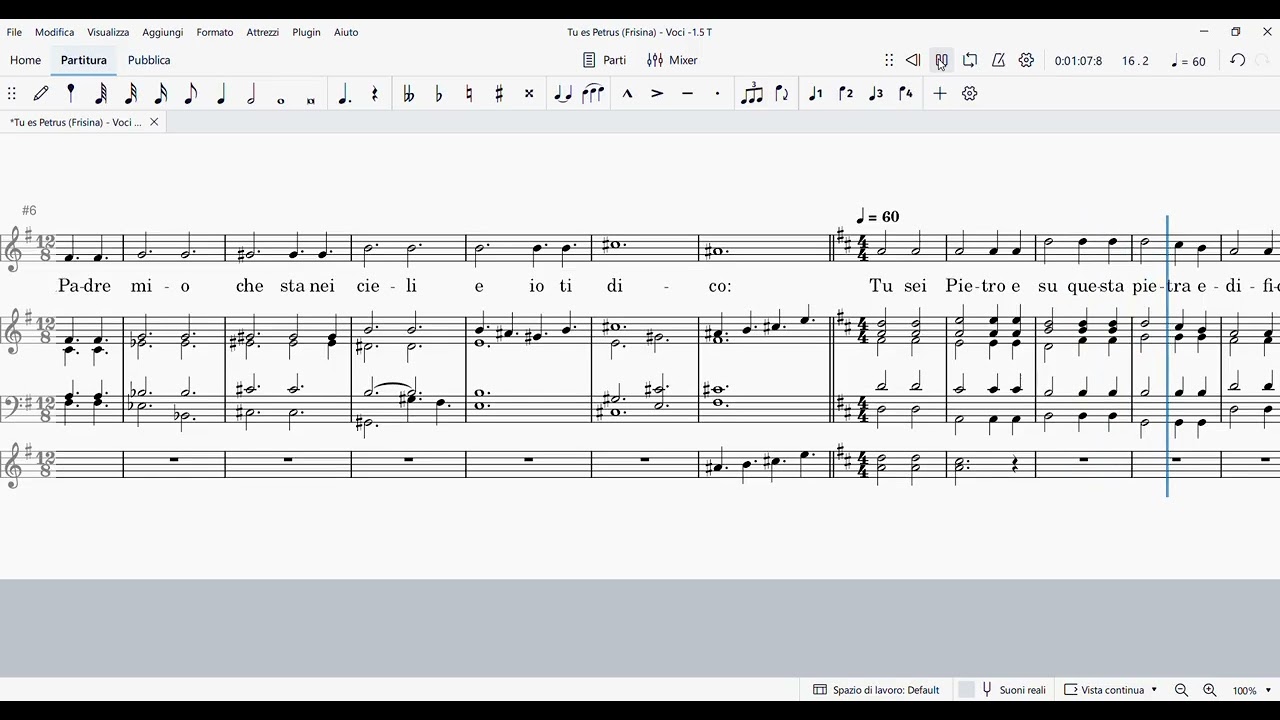Toggle loop playback
Image resolution: width=1280 pixels, height=720 pixels.
click(970, 60)
